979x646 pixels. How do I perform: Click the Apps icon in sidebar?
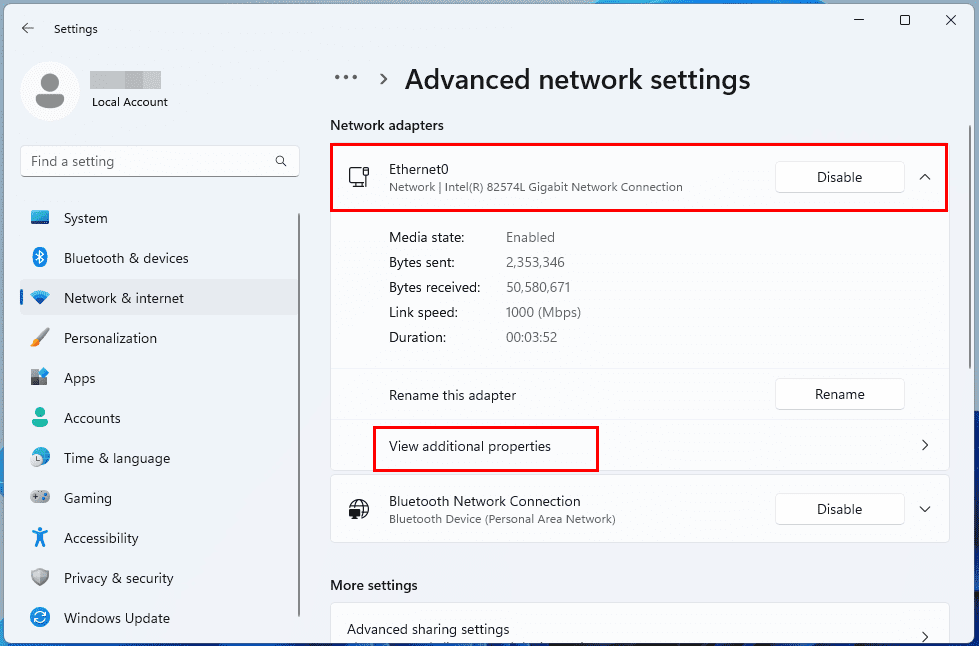(x=40, y=378)
